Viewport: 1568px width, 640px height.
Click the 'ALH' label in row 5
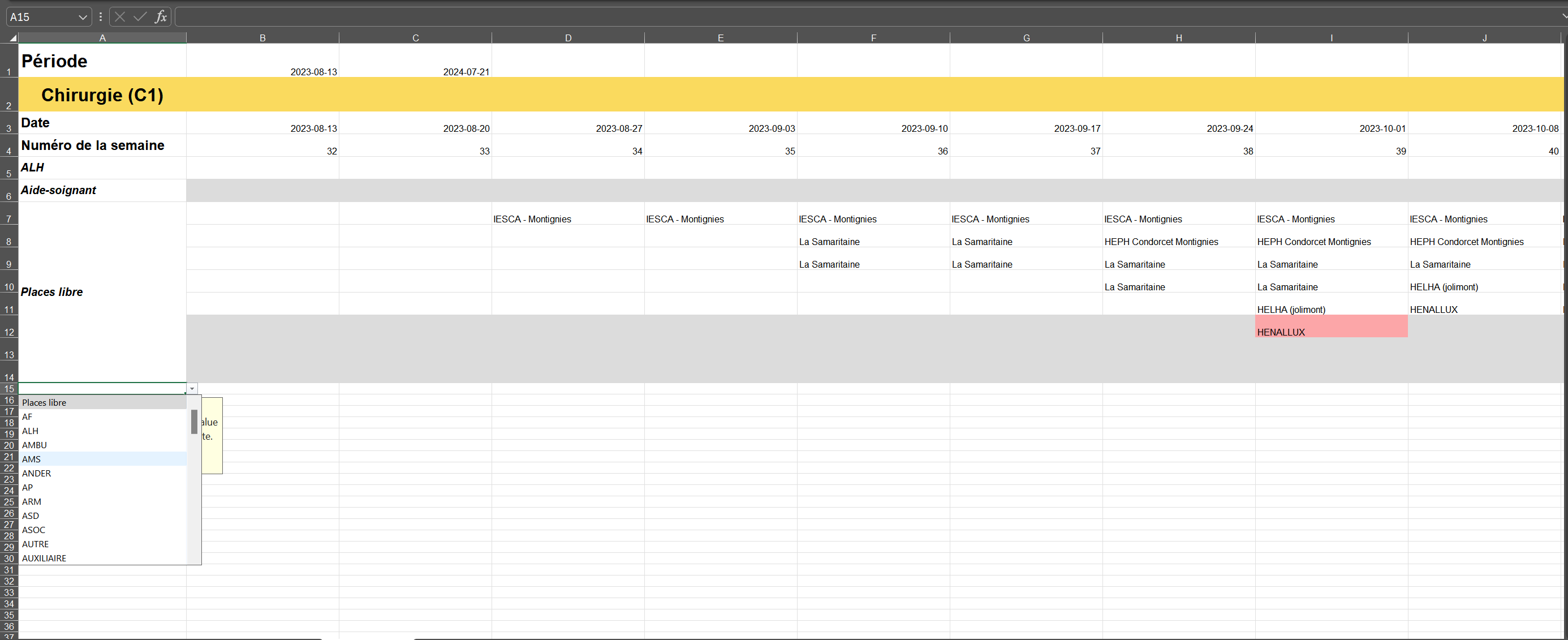(x=102, y=167)
